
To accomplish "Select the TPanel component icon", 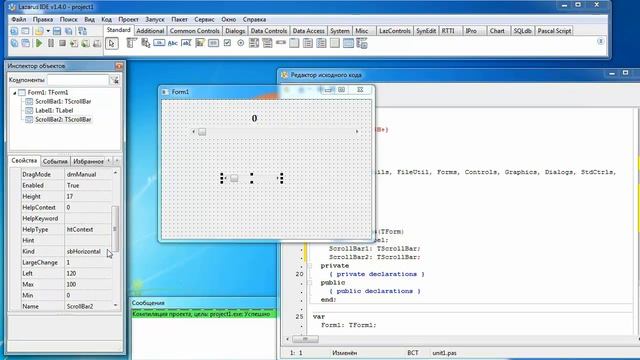I will (335, 43).
